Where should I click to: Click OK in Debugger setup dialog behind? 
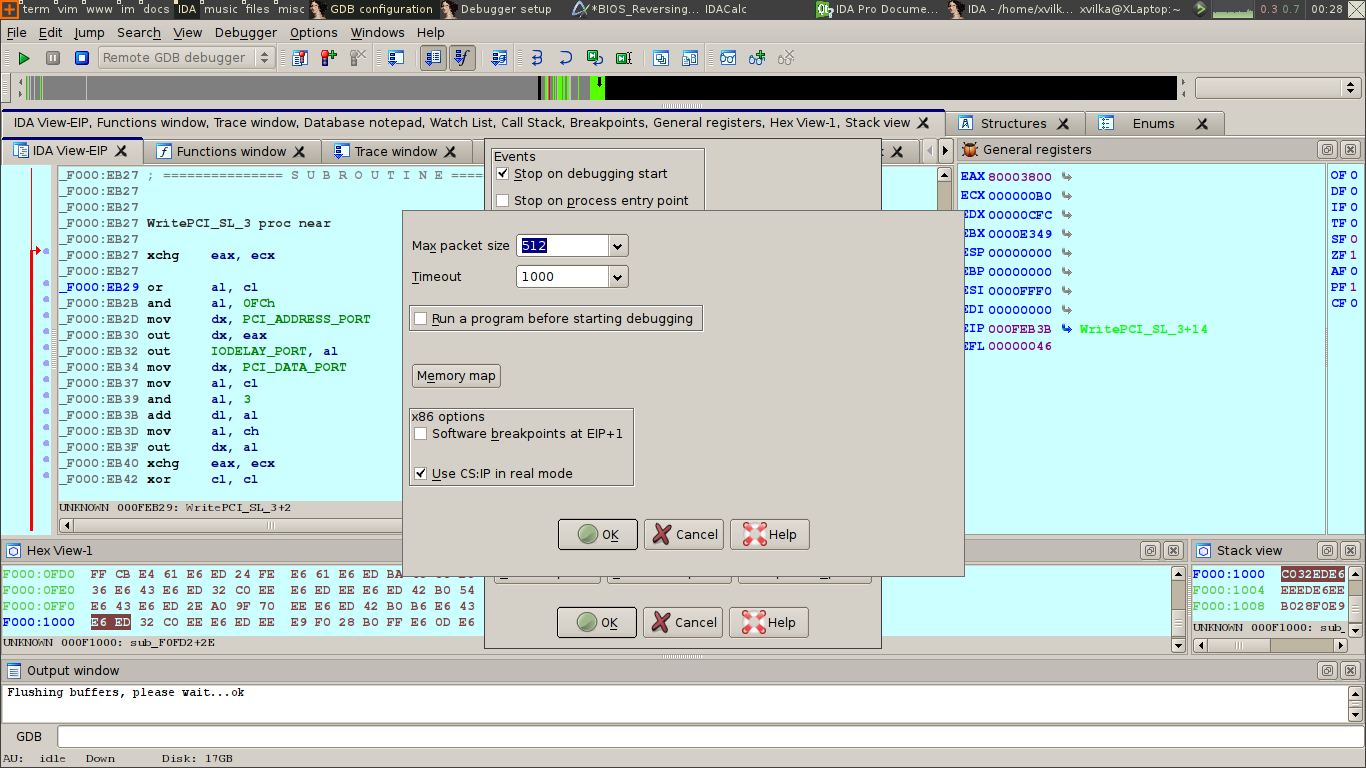[597, 622]
